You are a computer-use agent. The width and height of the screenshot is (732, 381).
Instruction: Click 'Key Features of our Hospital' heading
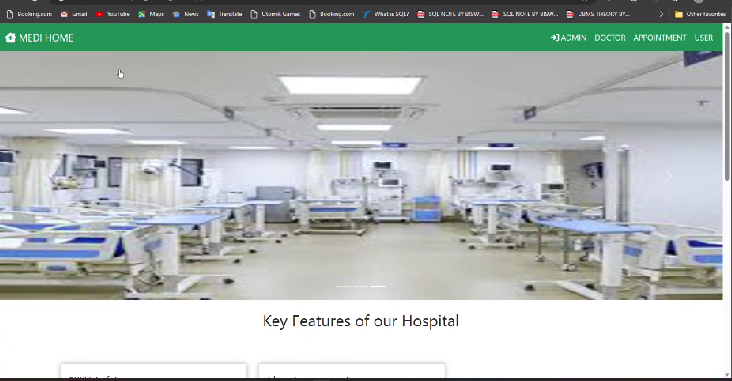pos(361,321)
